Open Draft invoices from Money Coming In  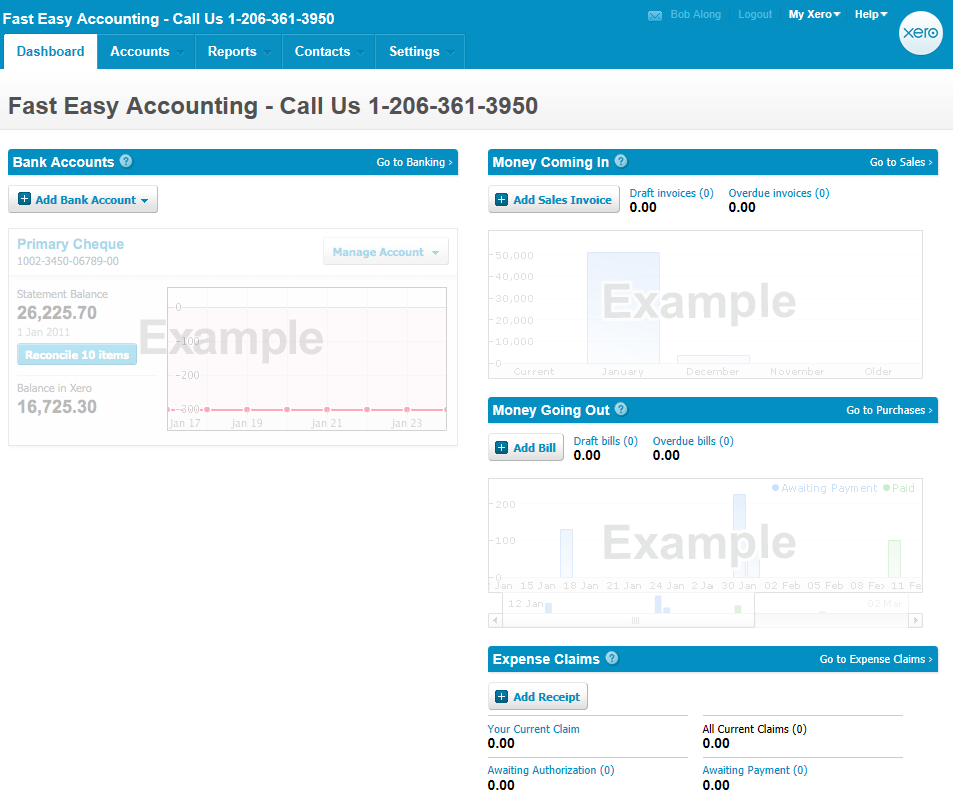click(x=671, y=193)
